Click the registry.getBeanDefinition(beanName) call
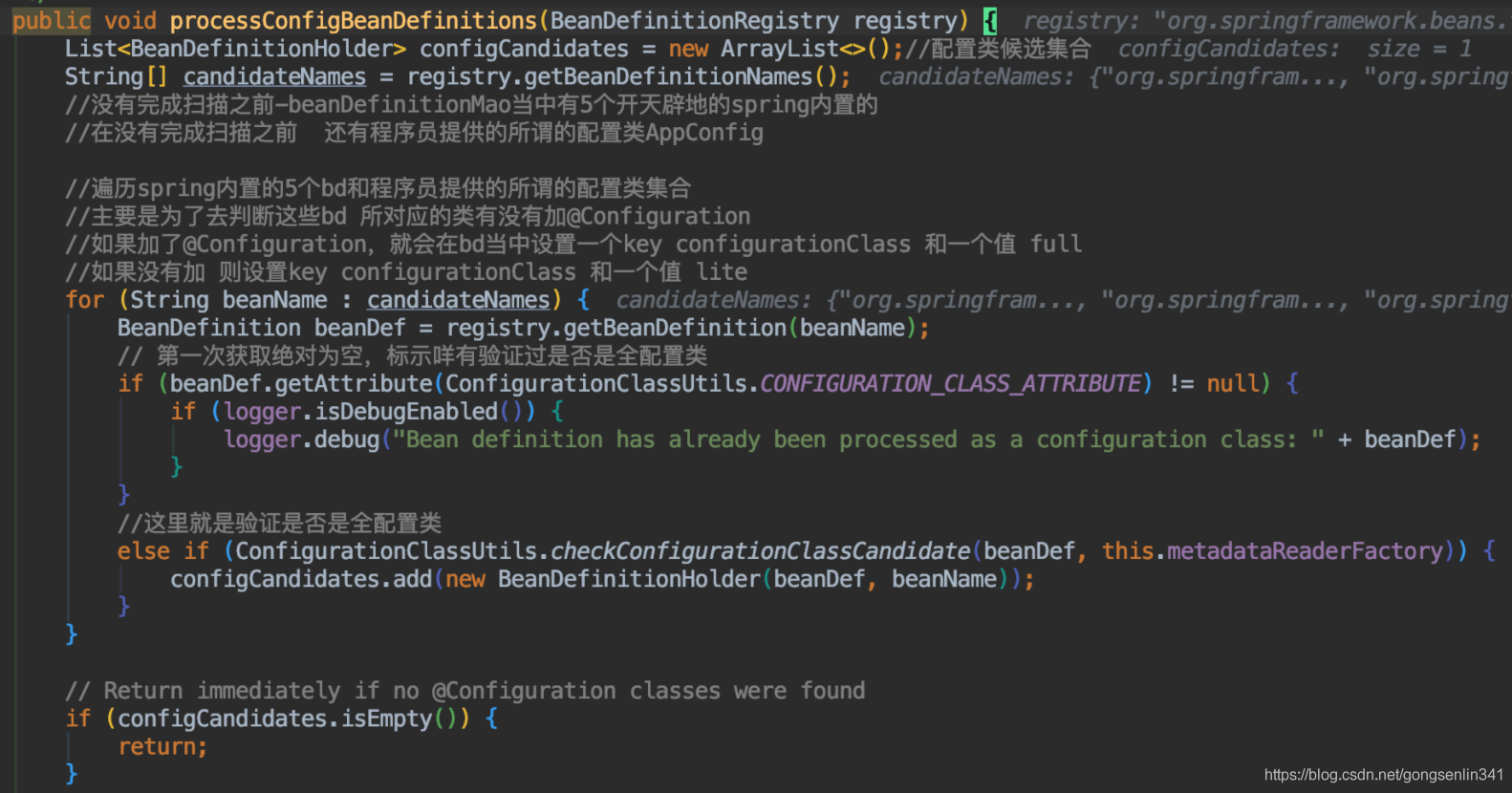1512x793 pixels. (681, 328)
